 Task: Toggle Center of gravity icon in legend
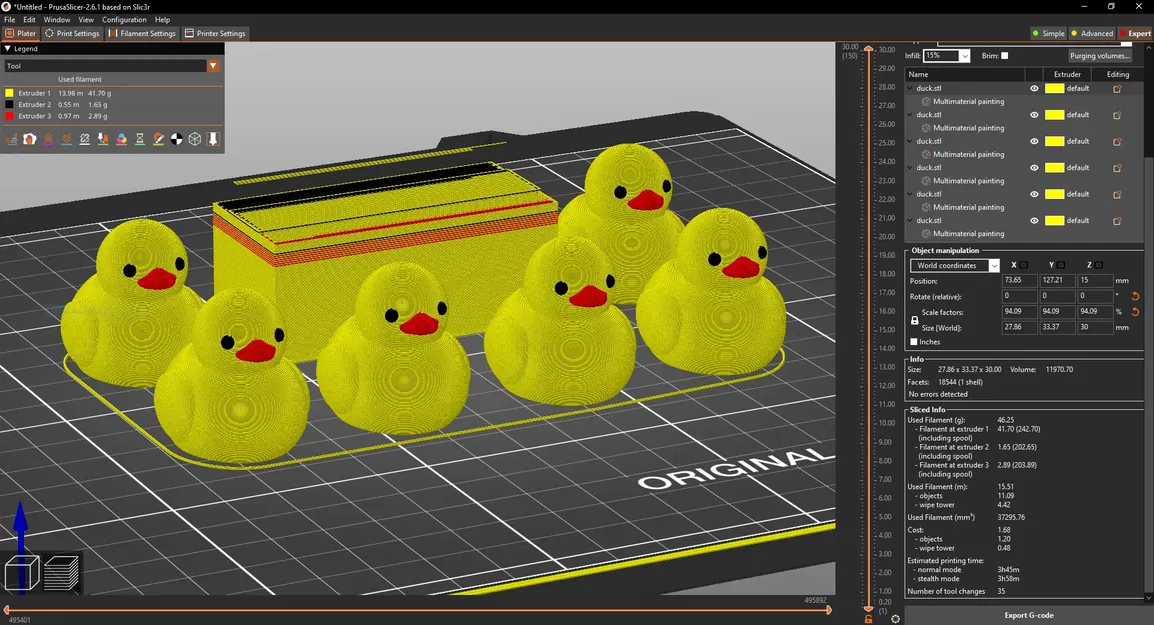pos(177,139)
